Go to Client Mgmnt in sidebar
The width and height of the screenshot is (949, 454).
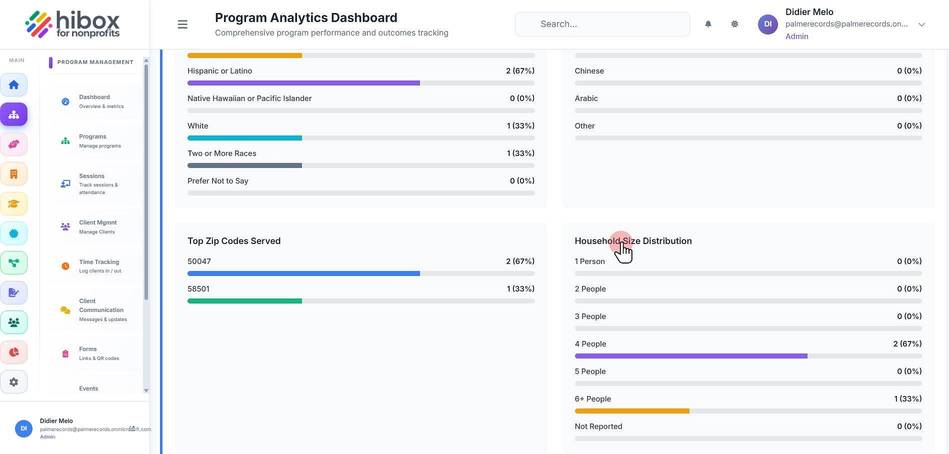97,227
